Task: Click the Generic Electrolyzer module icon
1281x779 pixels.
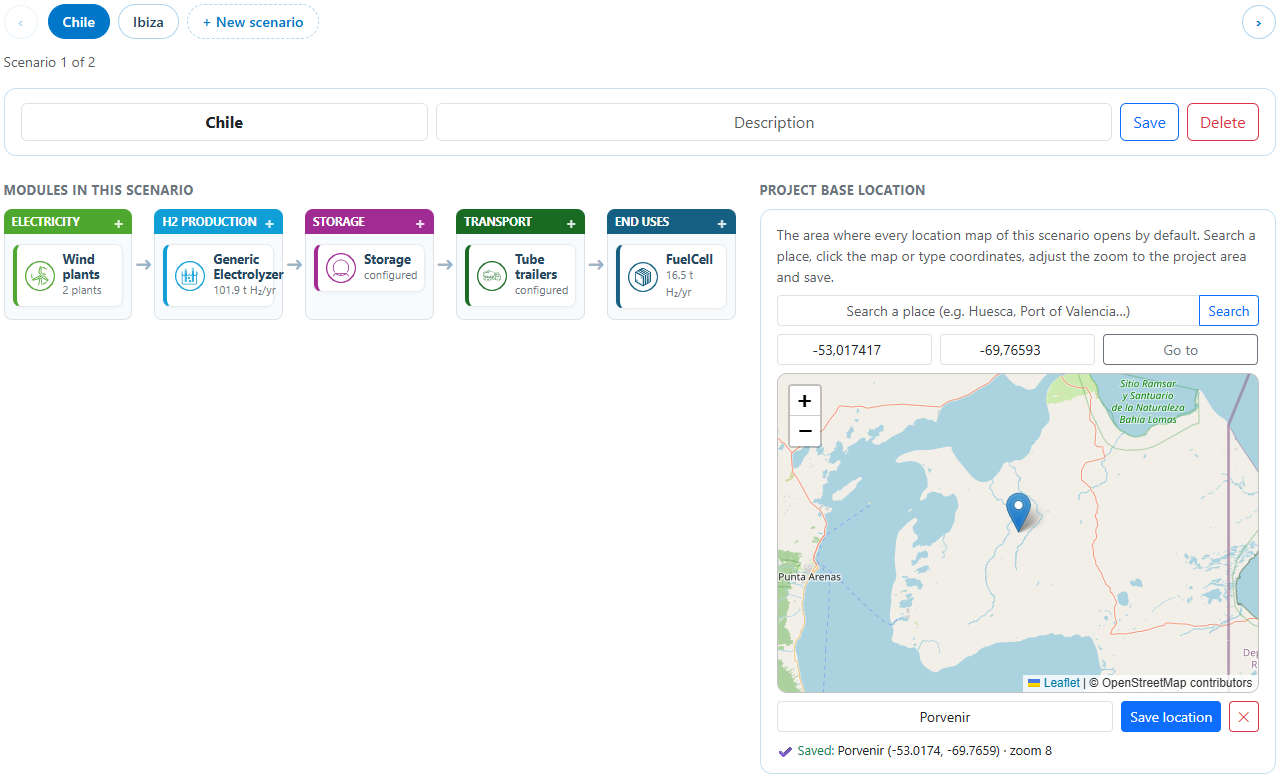Action: (x=190, y=275)
